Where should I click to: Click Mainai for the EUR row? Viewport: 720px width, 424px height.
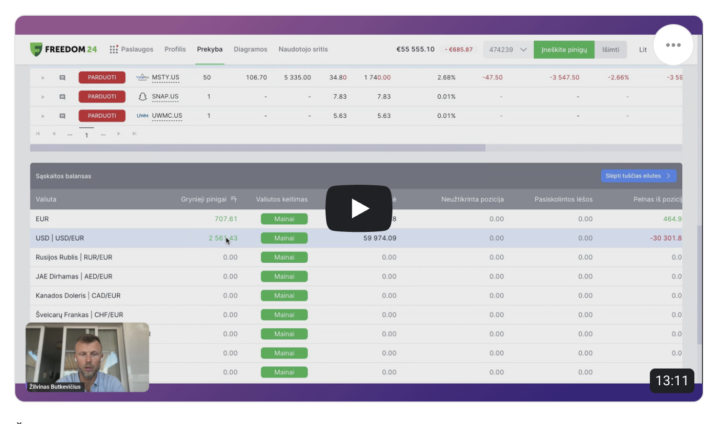[x=284, y=219]
